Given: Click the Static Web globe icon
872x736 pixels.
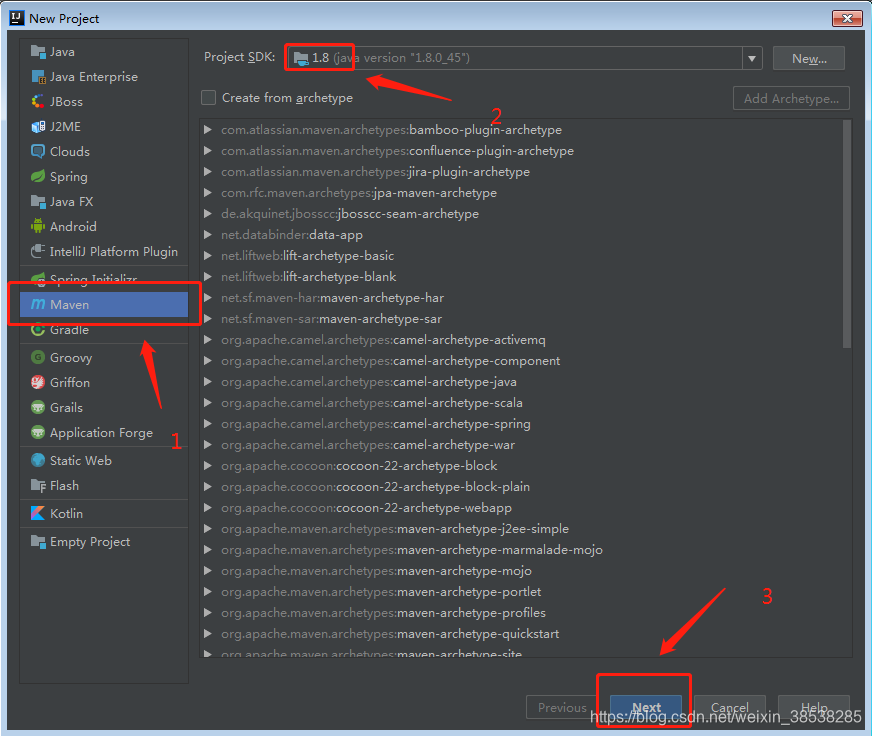Looking at the screenshot, I should tap(38, 460).
